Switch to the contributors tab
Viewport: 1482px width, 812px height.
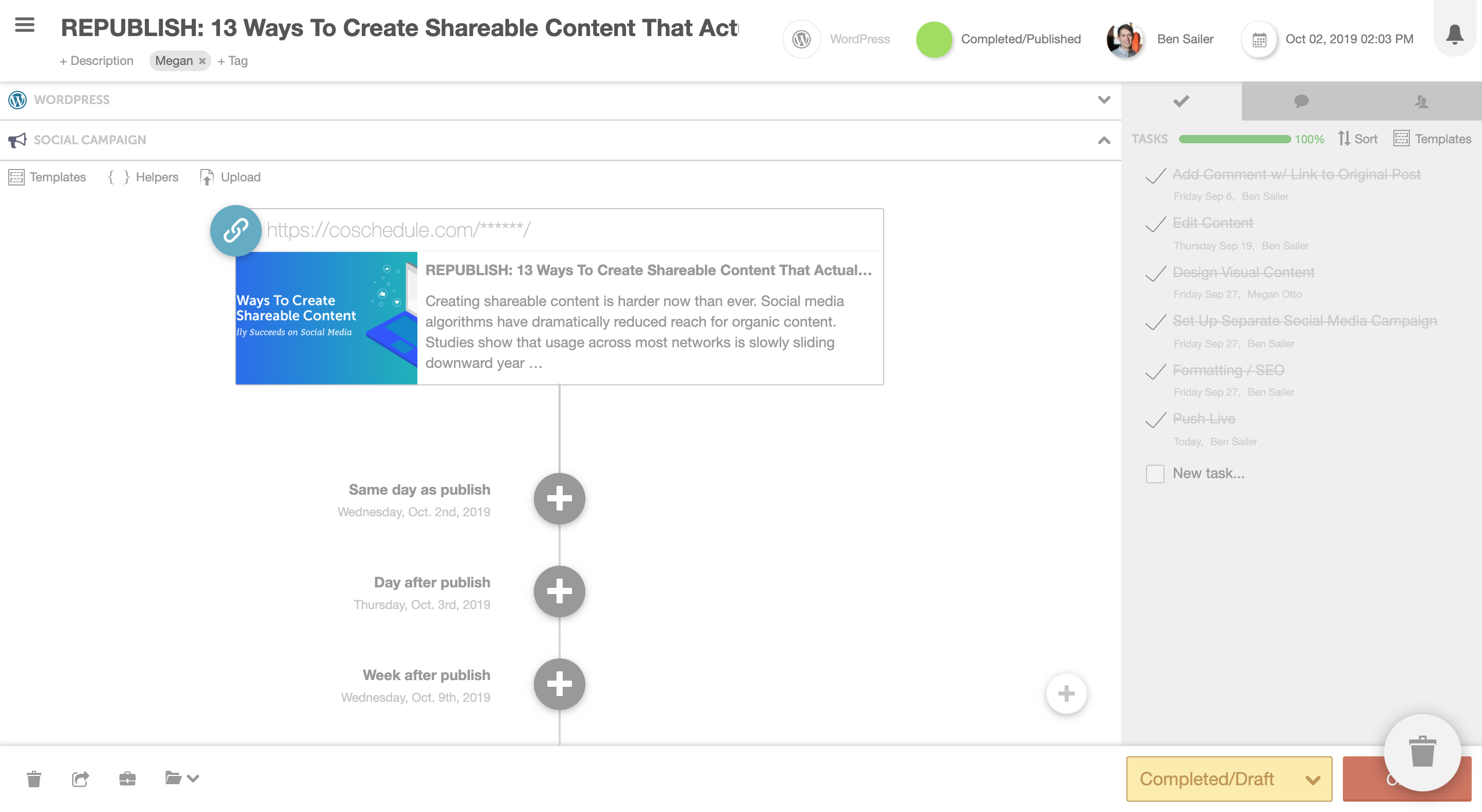(1421, 101)
